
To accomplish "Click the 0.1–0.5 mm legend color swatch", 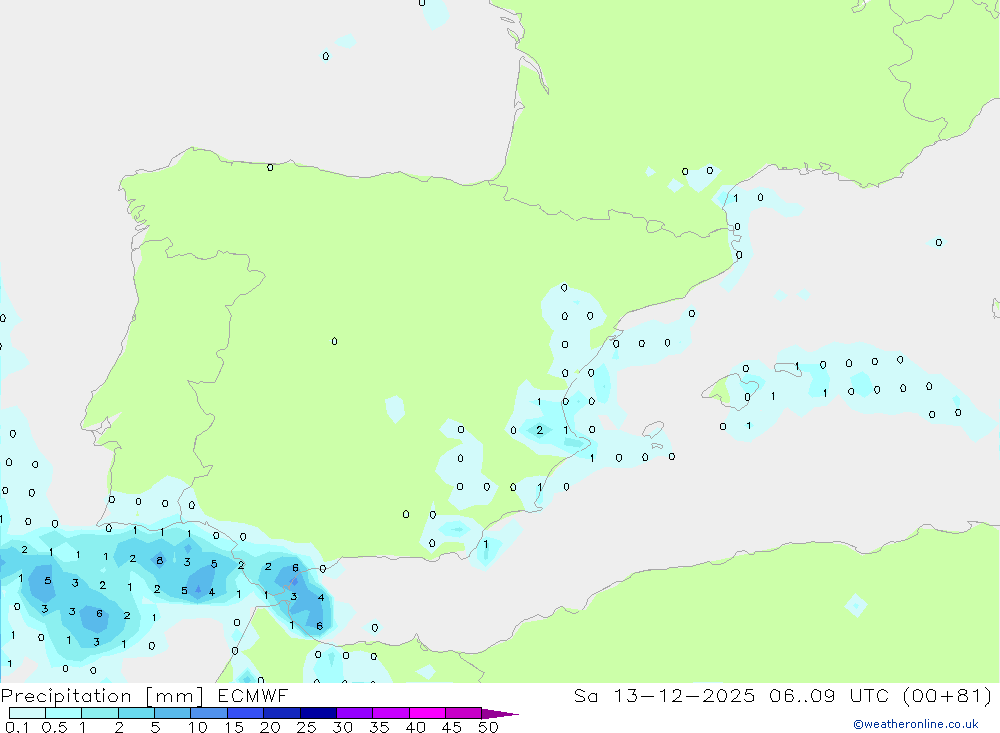I will click(x=27, y=713).
